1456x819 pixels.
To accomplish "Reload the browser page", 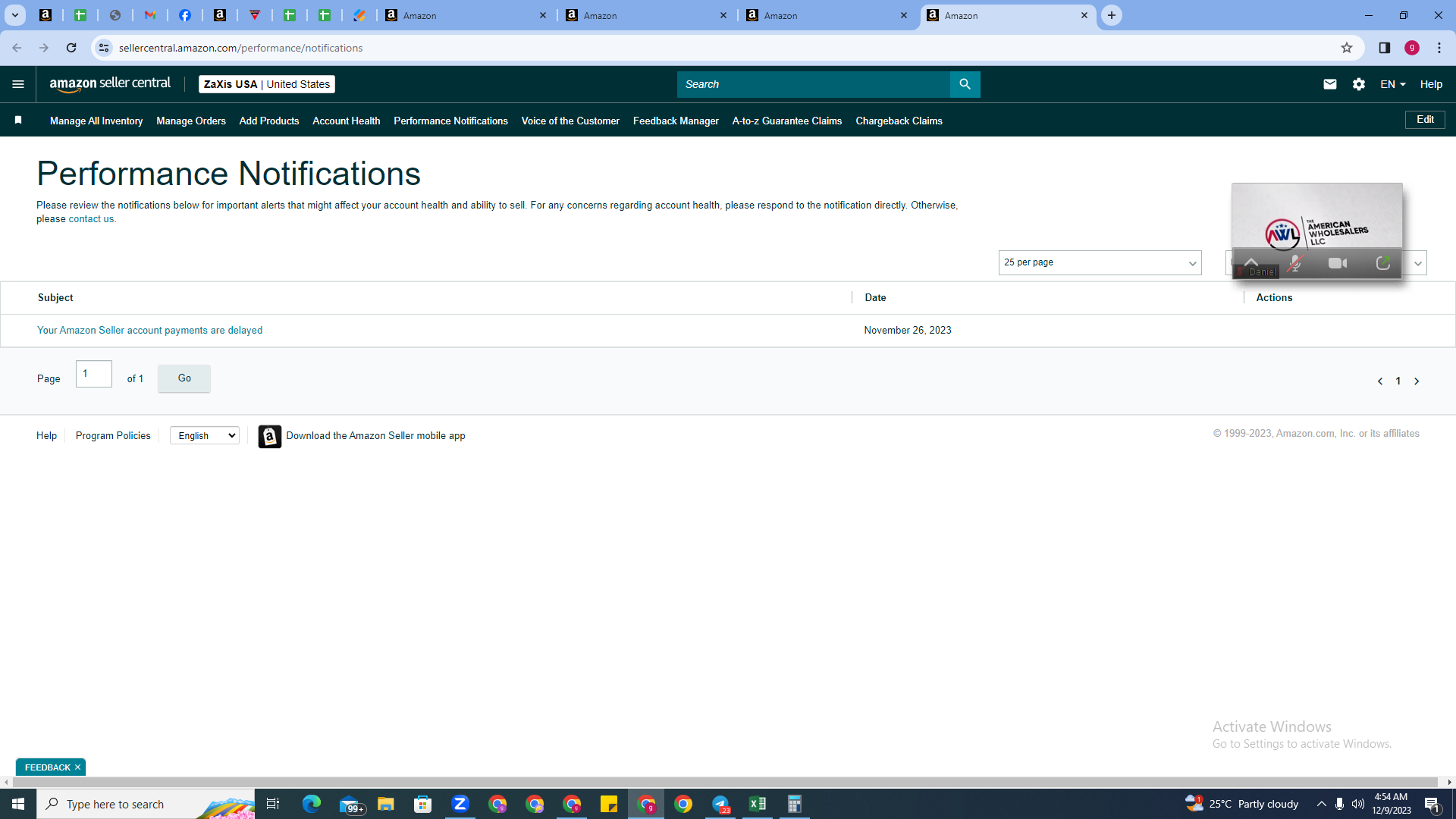I will tap(71, 48).
